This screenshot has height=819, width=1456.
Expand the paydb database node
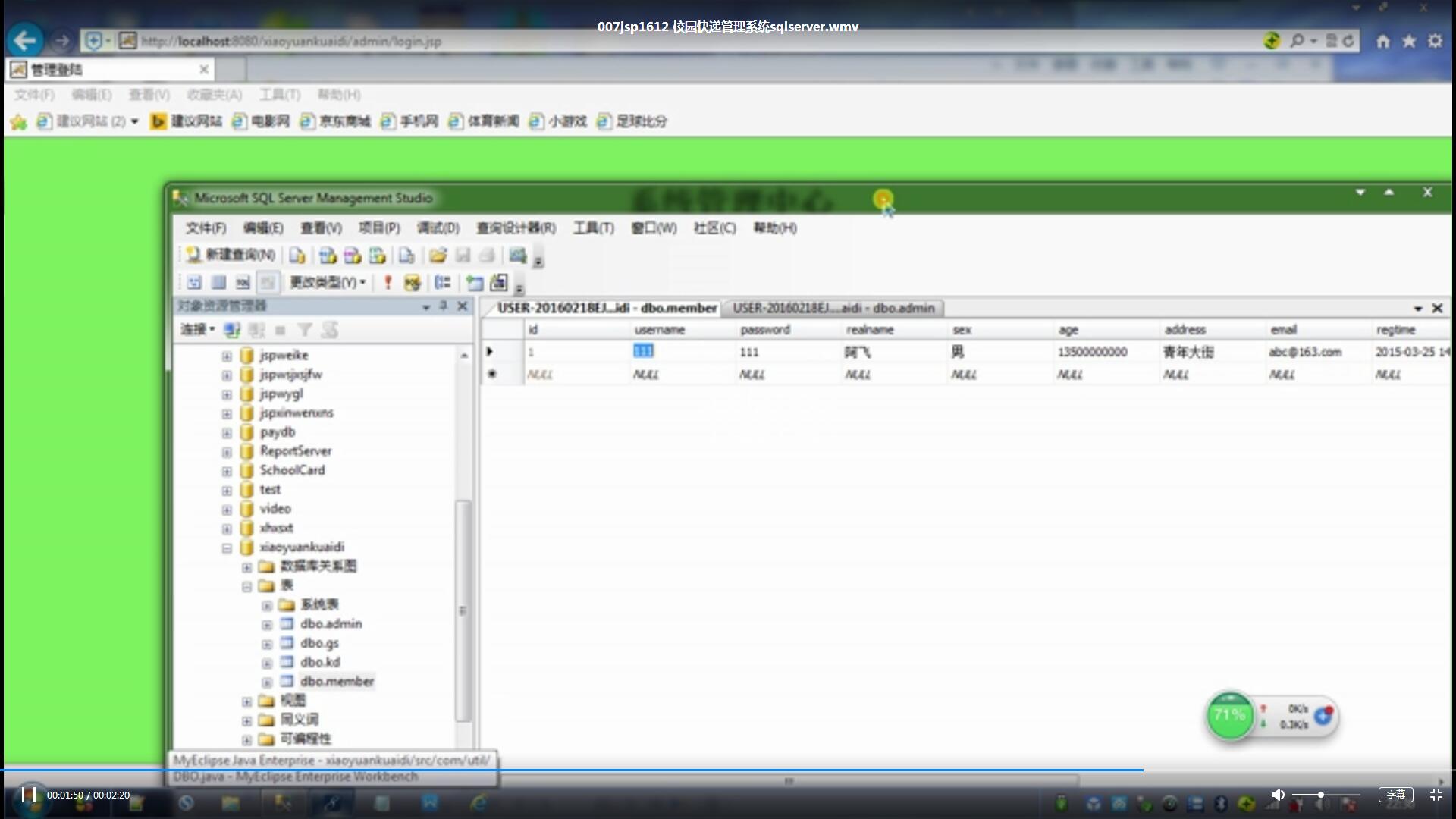pos(227,433)
